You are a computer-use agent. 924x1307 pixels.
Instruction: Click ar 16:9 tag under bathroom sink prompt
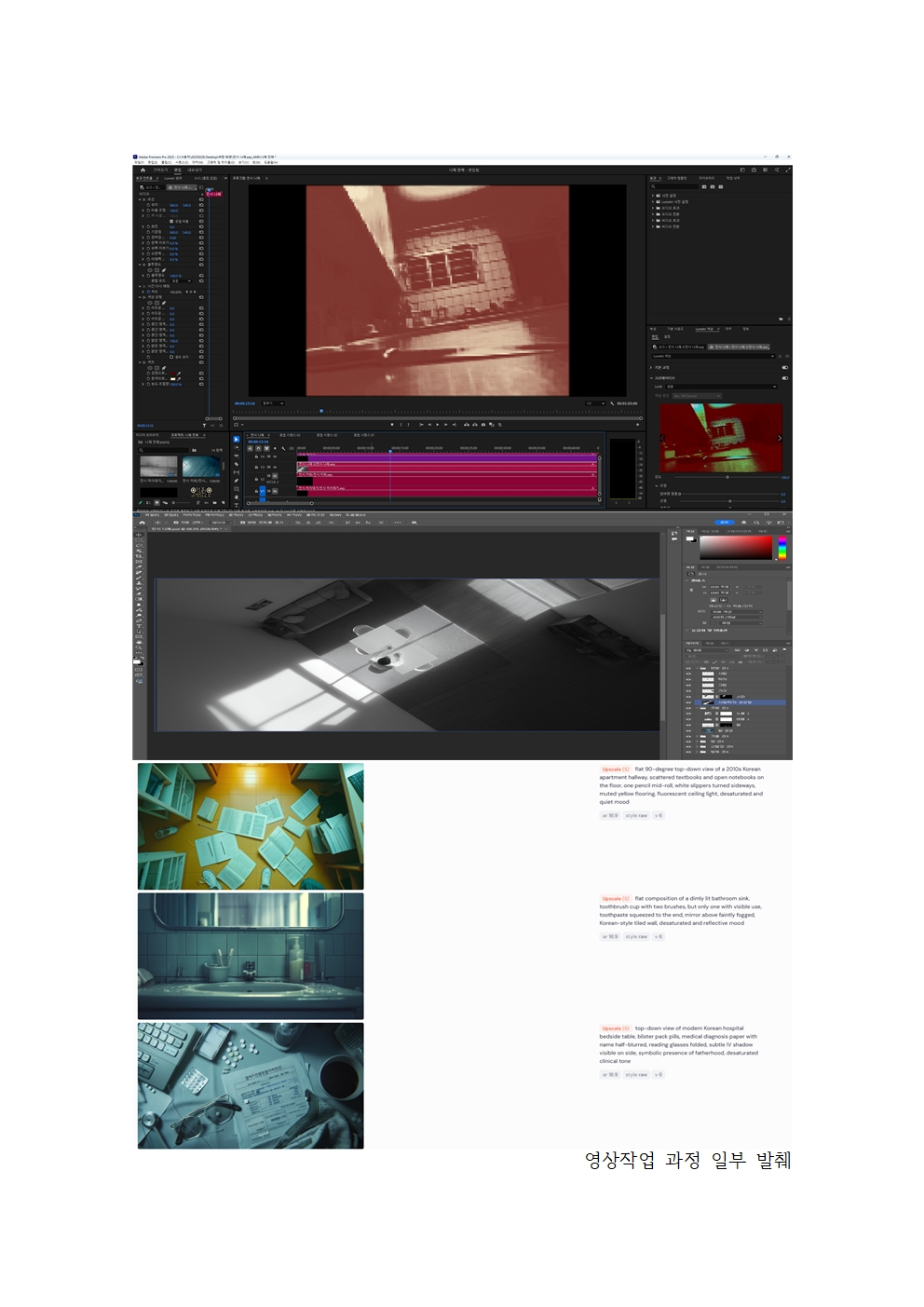point(610,936)
